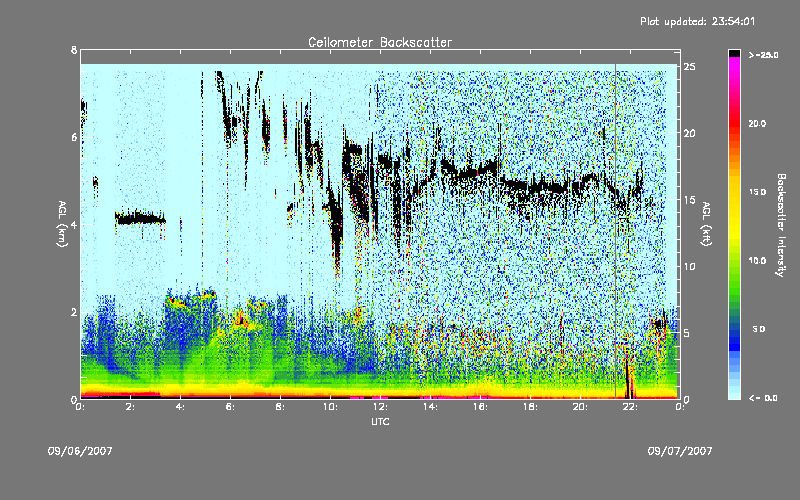Click the "10" tick on the kft axis
Screen dimensions: 800x500
coord(689,266)
